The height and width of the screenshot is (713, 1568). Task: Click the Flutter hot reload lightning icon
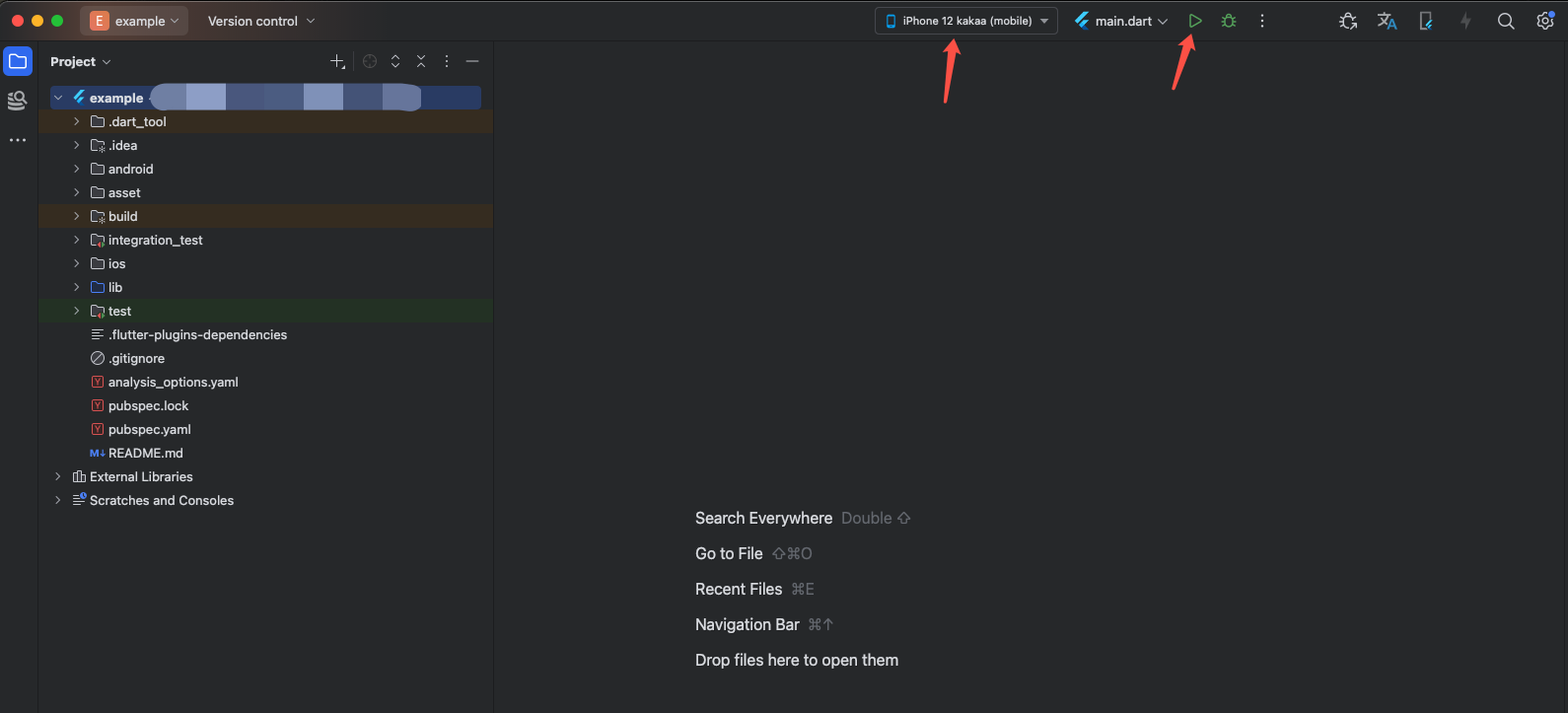pos(1465,21)
